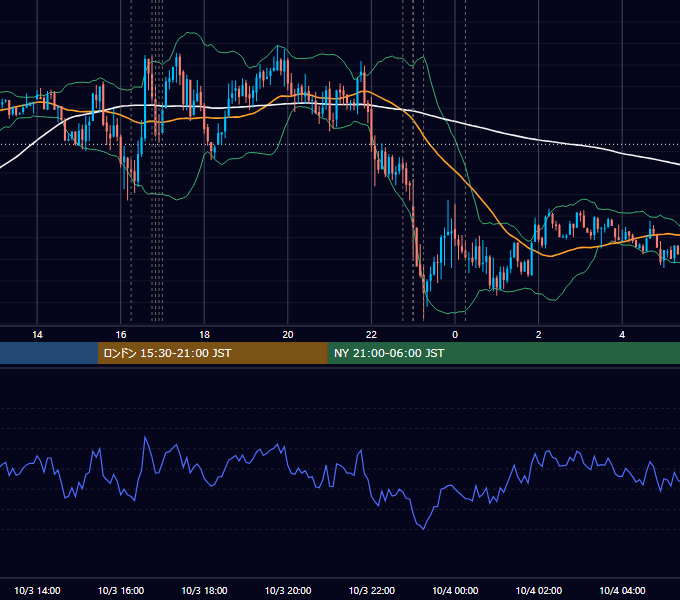
Task: Select the NY 21:00-06:00 JST session bar
Action: click(503, 353)
